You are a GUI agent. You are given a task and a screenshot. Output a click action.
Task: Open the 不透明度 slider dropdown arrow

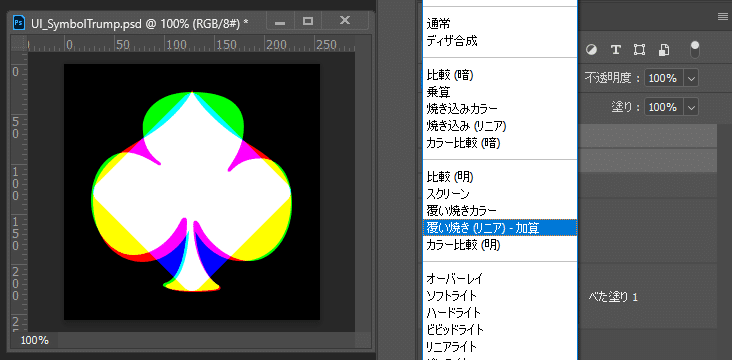[691, 78]
